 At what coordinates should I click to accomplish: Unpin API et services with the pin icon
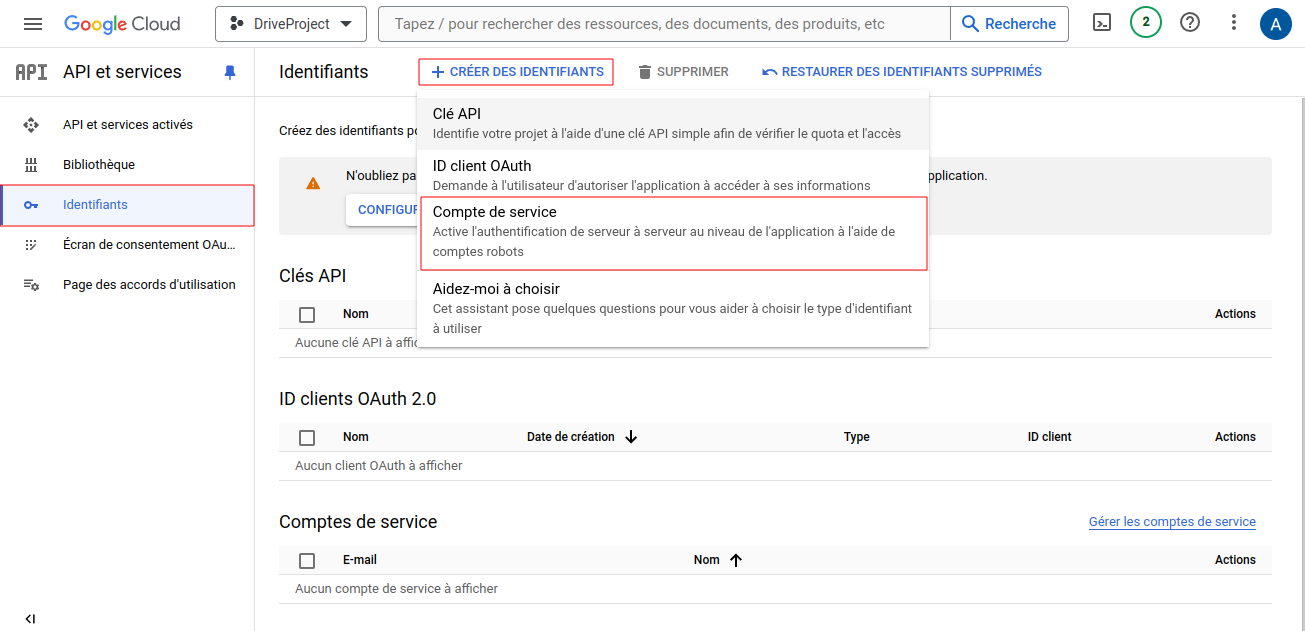click(x=230, y=71)
